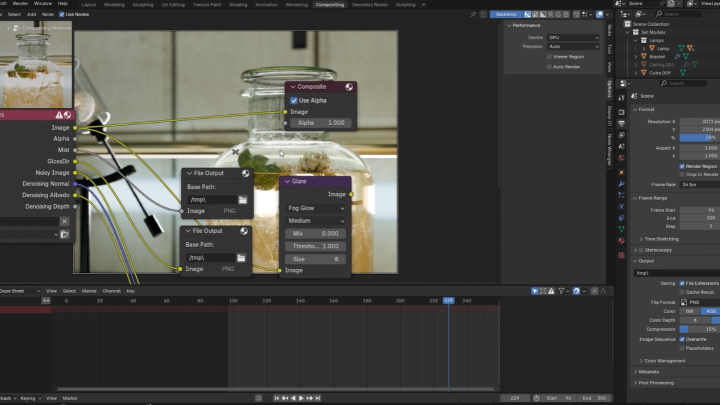
Task: Expand the Metadata panel
Action: tap(648, 372)
